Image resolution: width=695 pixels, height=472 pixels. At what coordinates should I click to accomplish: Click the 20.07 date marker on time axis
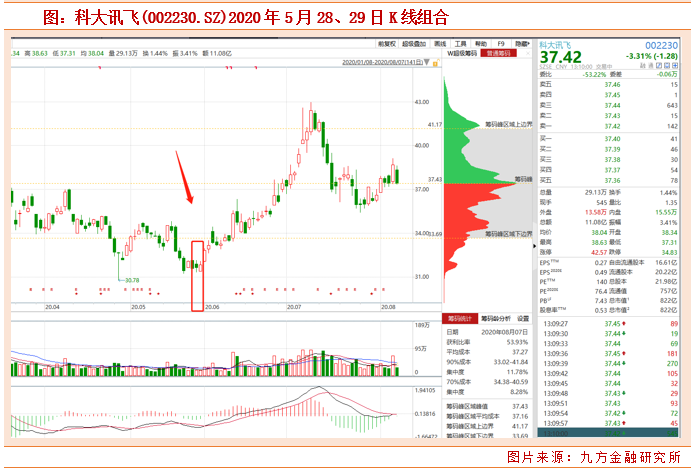coord(294,307)
